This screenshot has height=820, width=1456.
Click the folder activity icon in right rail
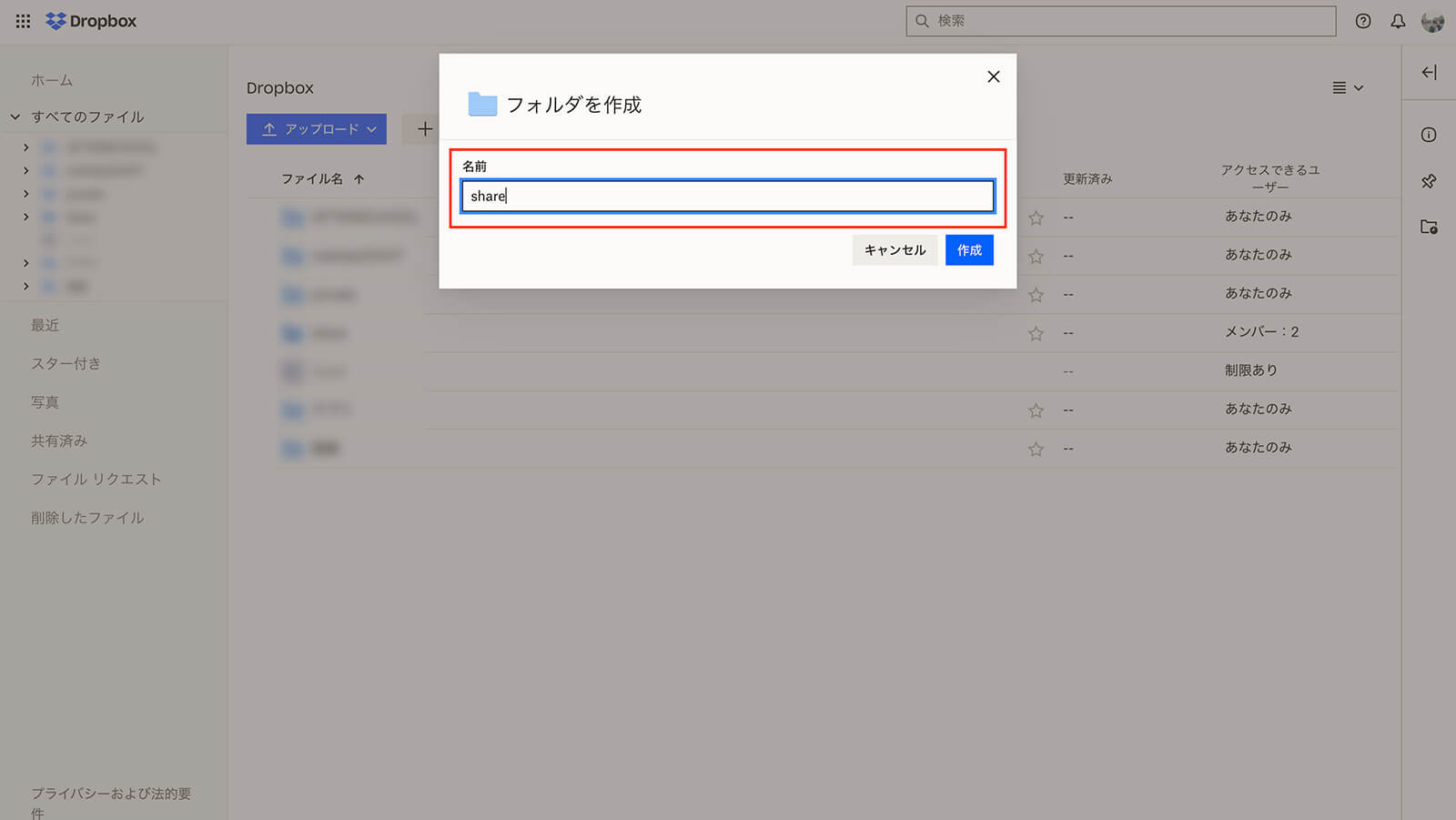pos(1429,227)
